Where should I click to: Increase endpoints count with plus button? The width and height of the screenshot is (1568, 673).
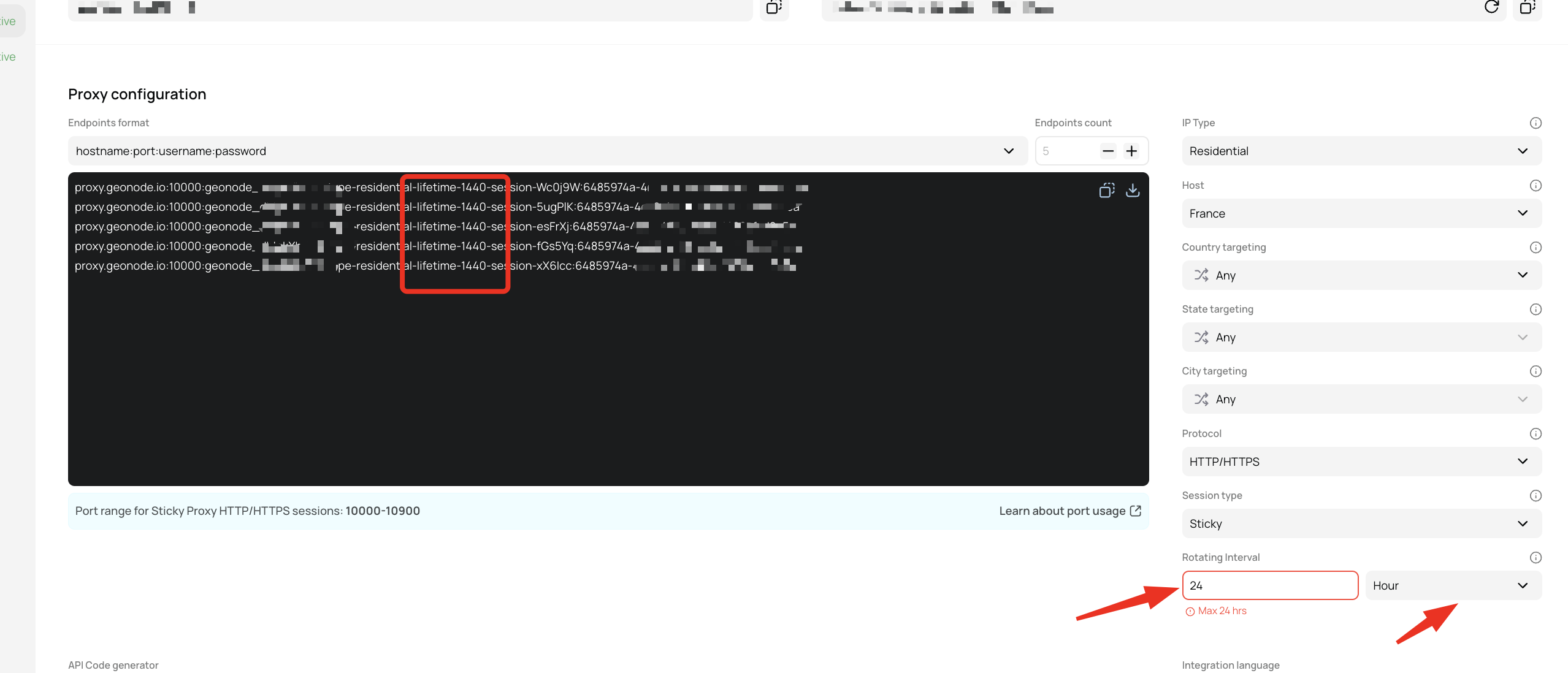click(1131, 151)
